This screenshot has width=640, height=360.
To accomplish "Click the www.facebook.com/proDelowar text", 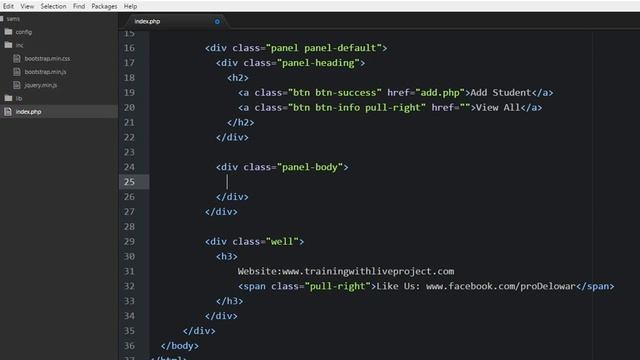I will click(x=500, y=287).
